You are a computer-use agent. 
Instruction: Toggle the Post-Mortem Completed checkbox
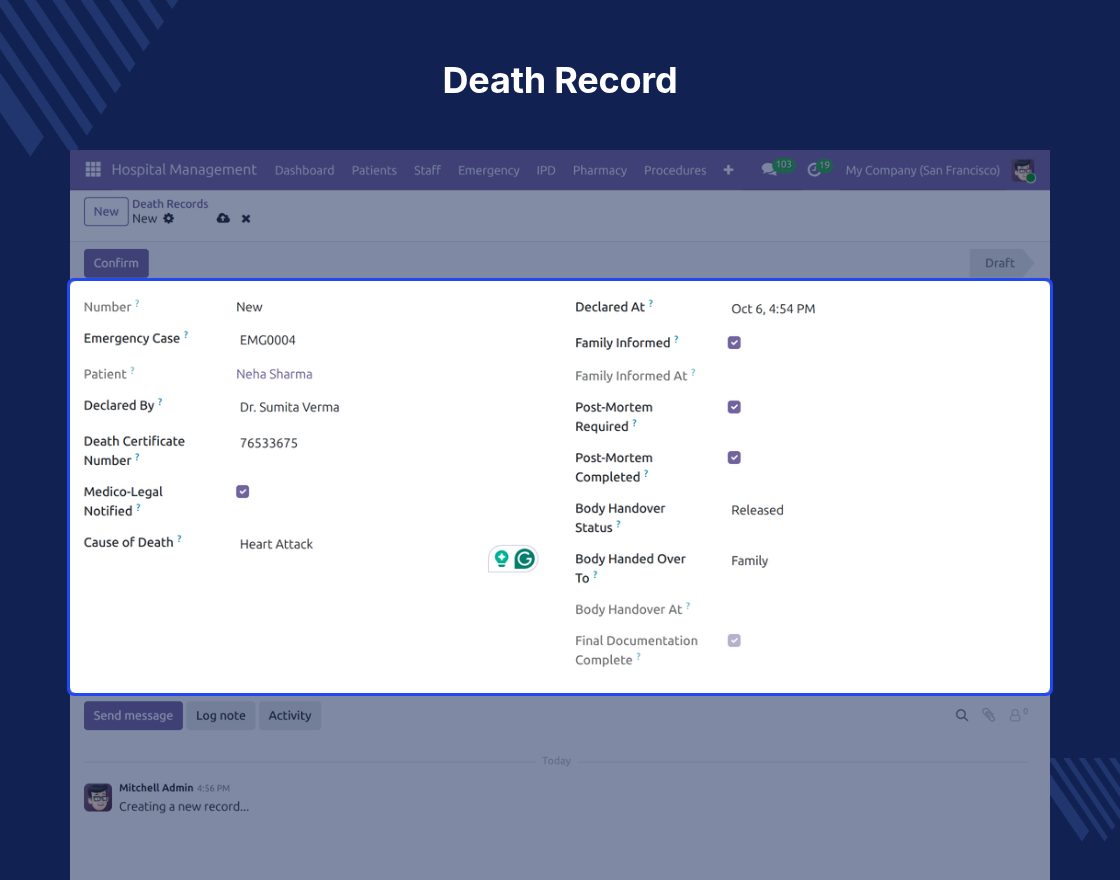734,457
